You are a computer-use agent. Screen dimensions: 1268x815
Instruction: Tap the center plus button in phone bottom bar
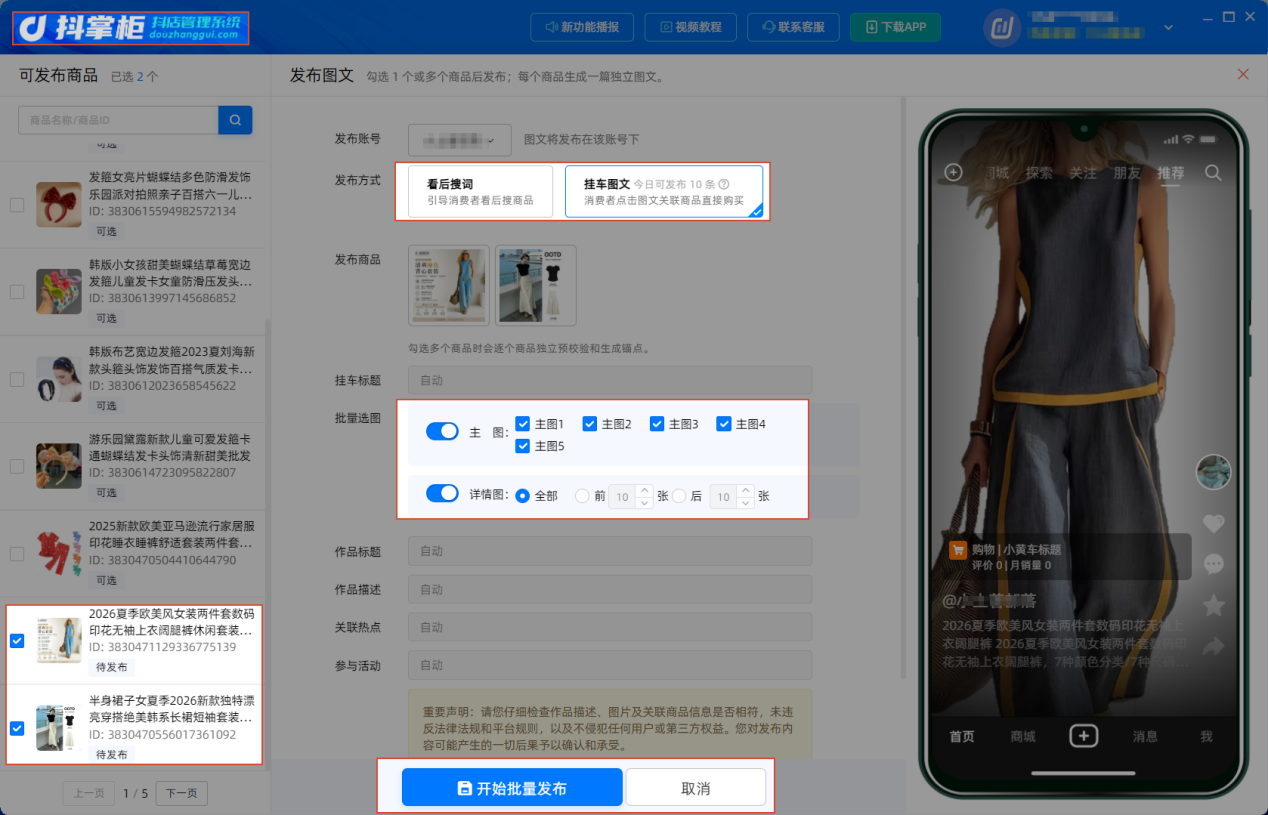click(1084, 736)
